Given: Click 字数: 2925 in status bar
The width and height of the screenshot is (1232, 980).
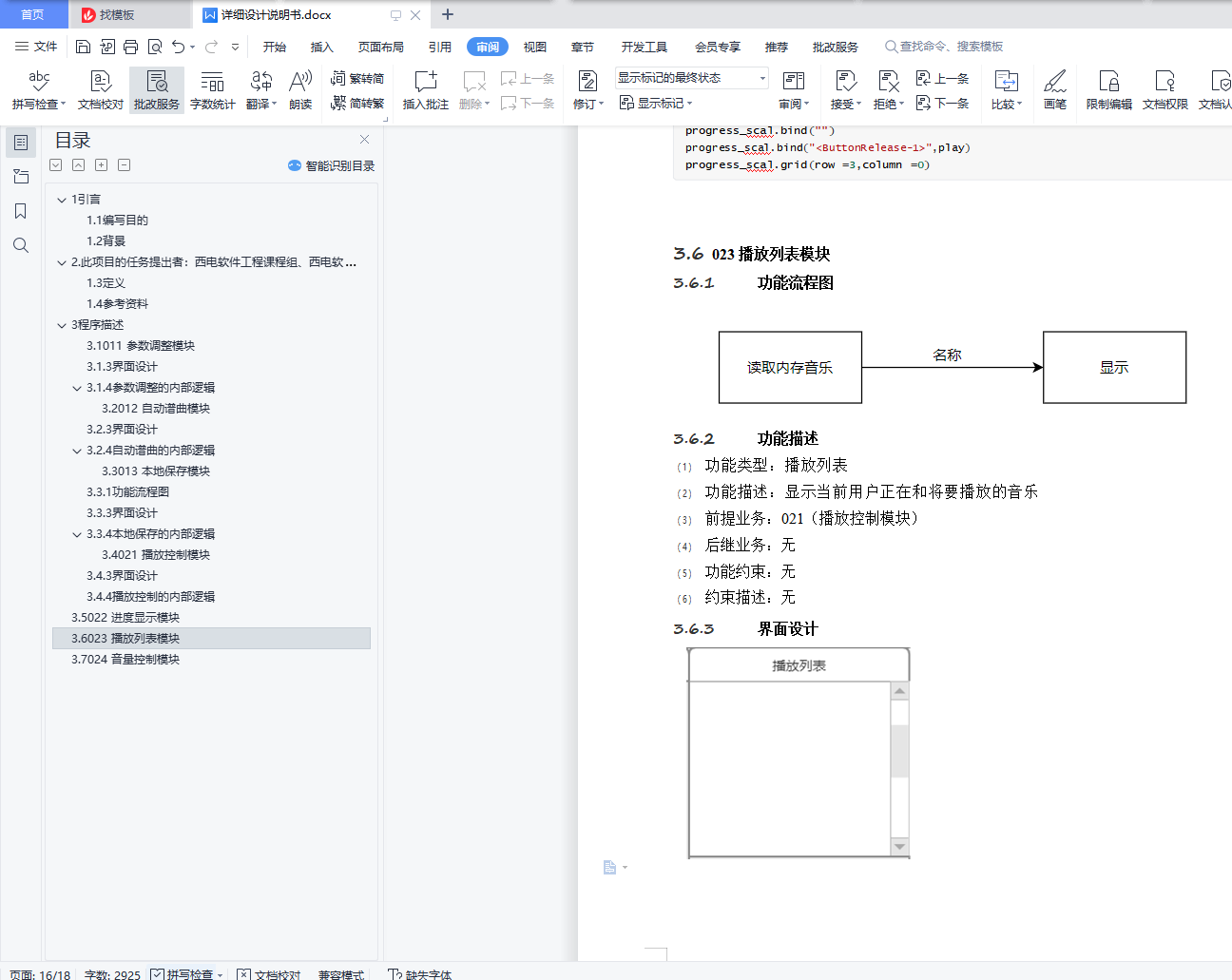Looking at the screenshot, I should (x=112, y=973).
